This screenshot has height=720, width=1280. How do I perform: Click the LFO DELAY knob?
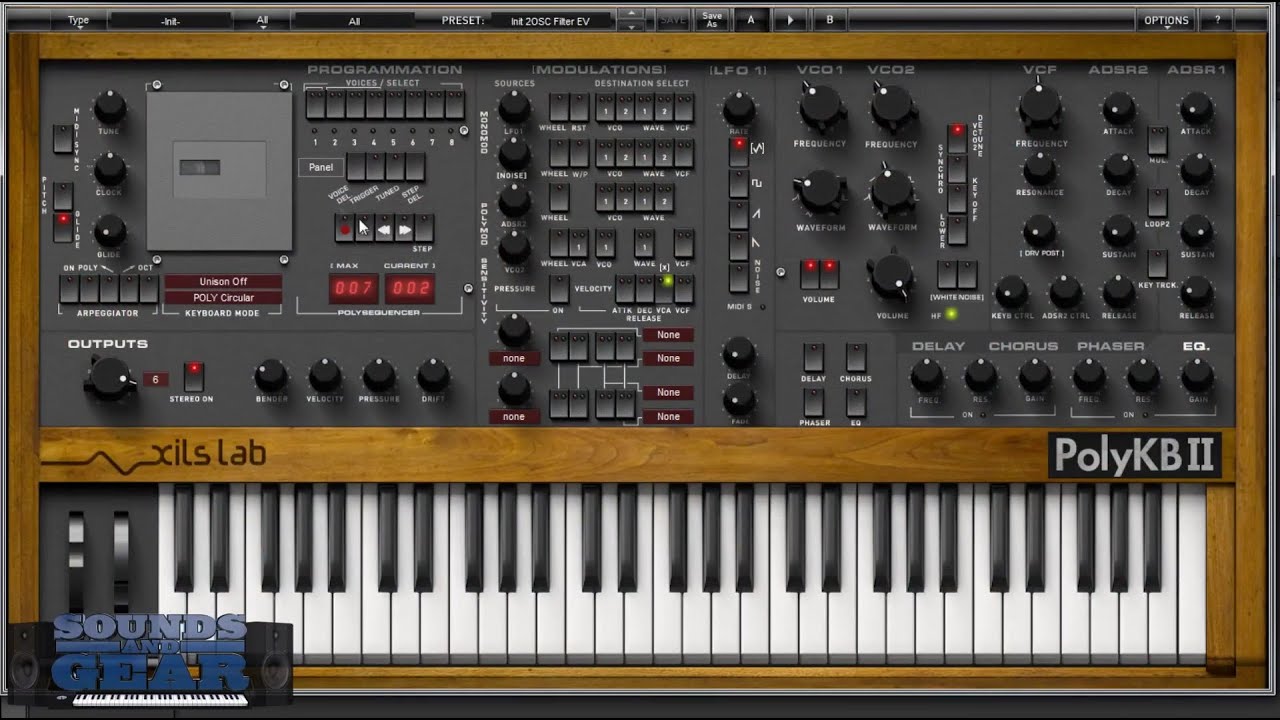738,352
